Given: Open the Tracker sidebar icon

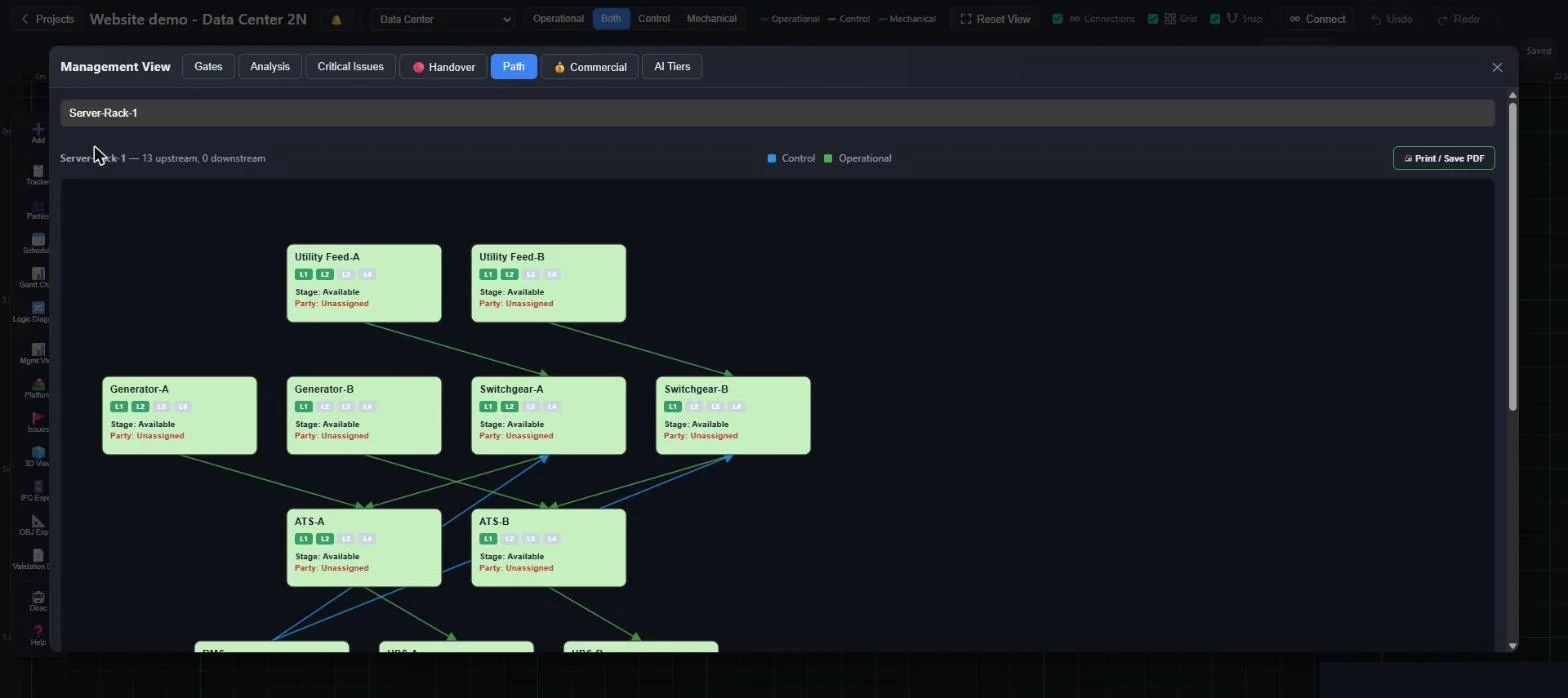Looking at the screenshot, I should (x=38, y=175).
